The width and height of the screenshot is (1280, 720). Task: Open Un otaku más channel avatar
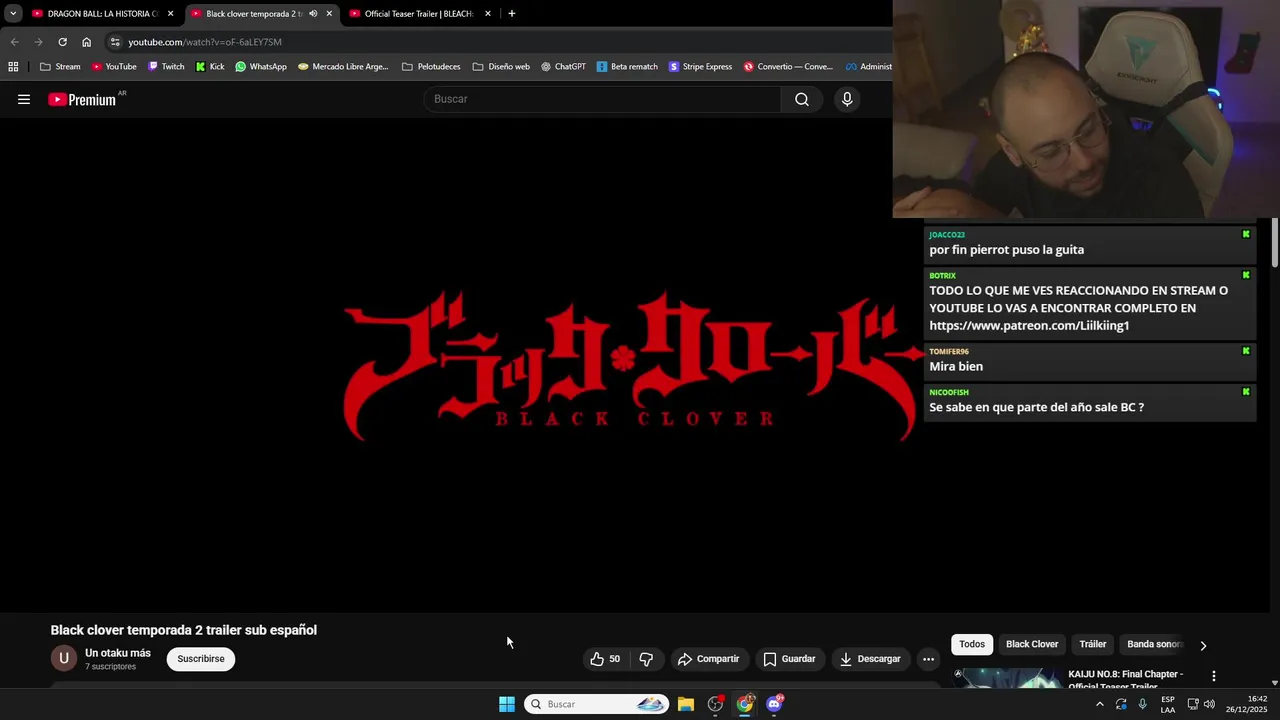click(63, 658)
